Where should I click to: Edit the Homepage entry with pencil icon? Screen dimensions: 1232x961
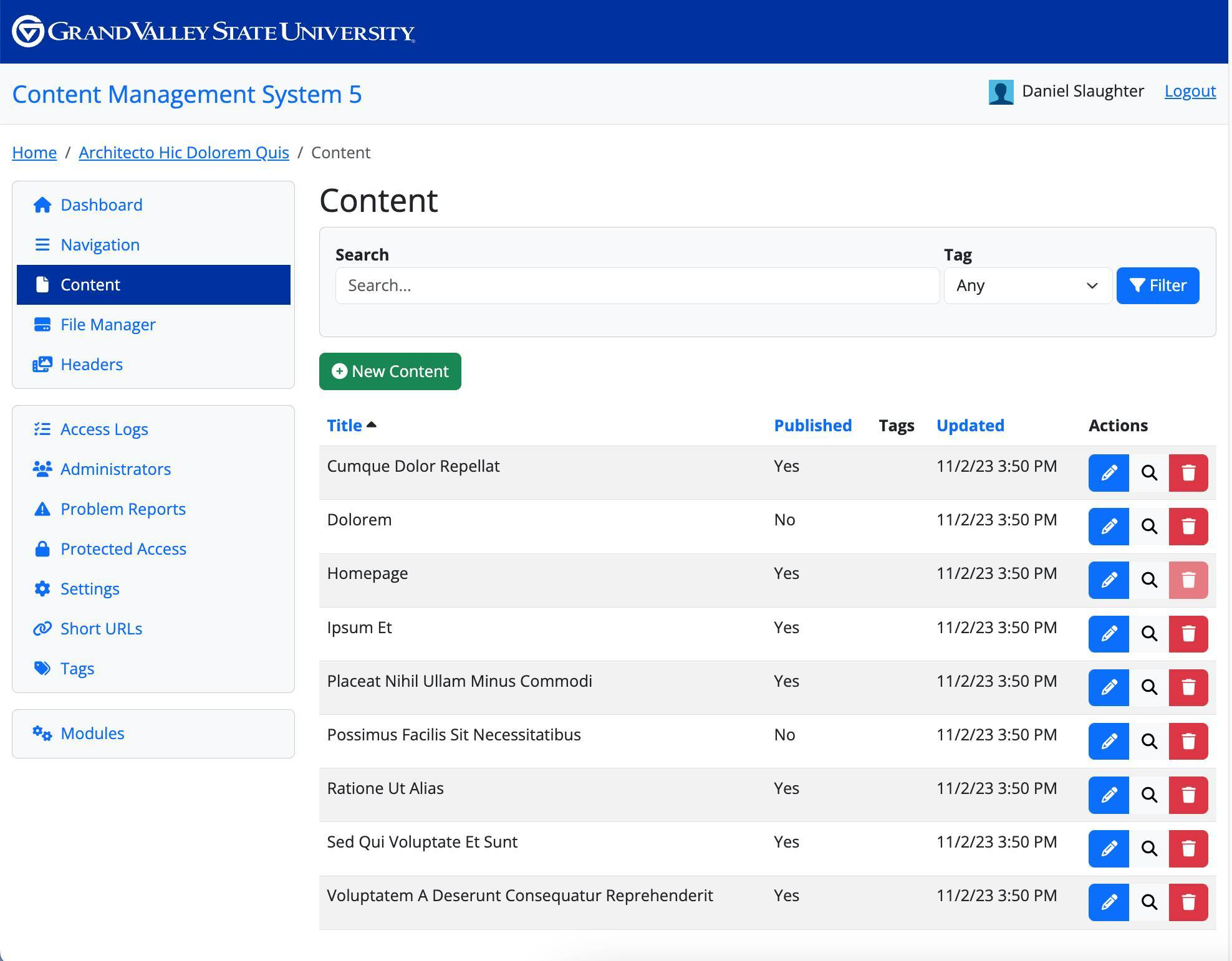1108,580
